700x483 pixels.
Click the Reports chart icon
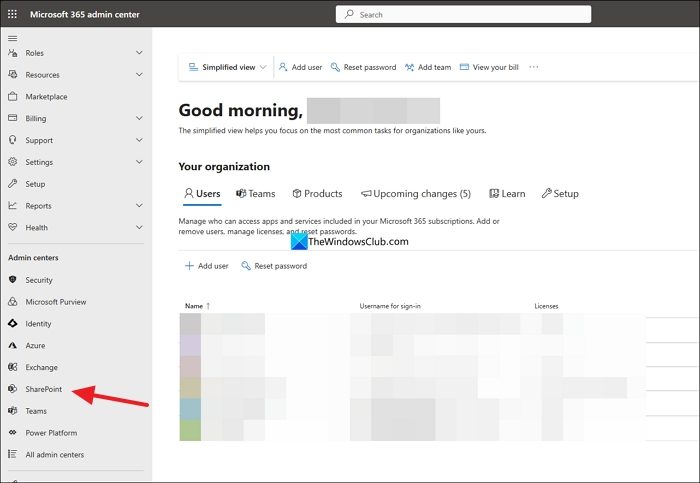click(x=12, y=205)
